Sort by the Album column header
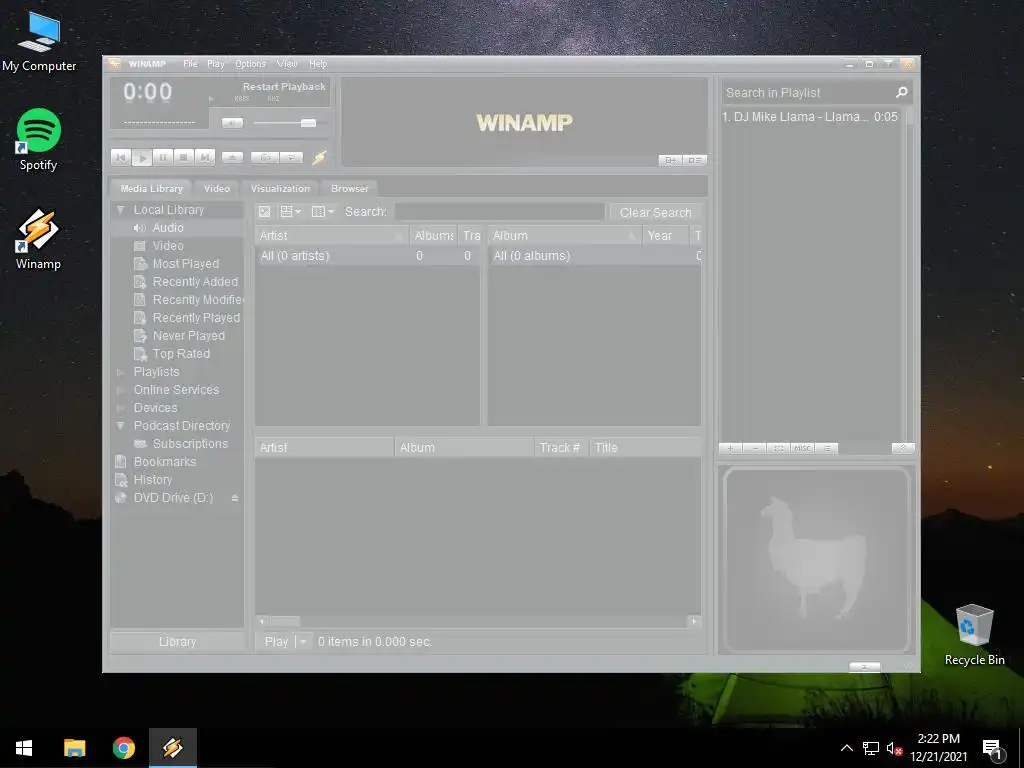Image resolution: width=1024 pixels, height=768 pixels. pyautogui.click(x=565, y=236)
